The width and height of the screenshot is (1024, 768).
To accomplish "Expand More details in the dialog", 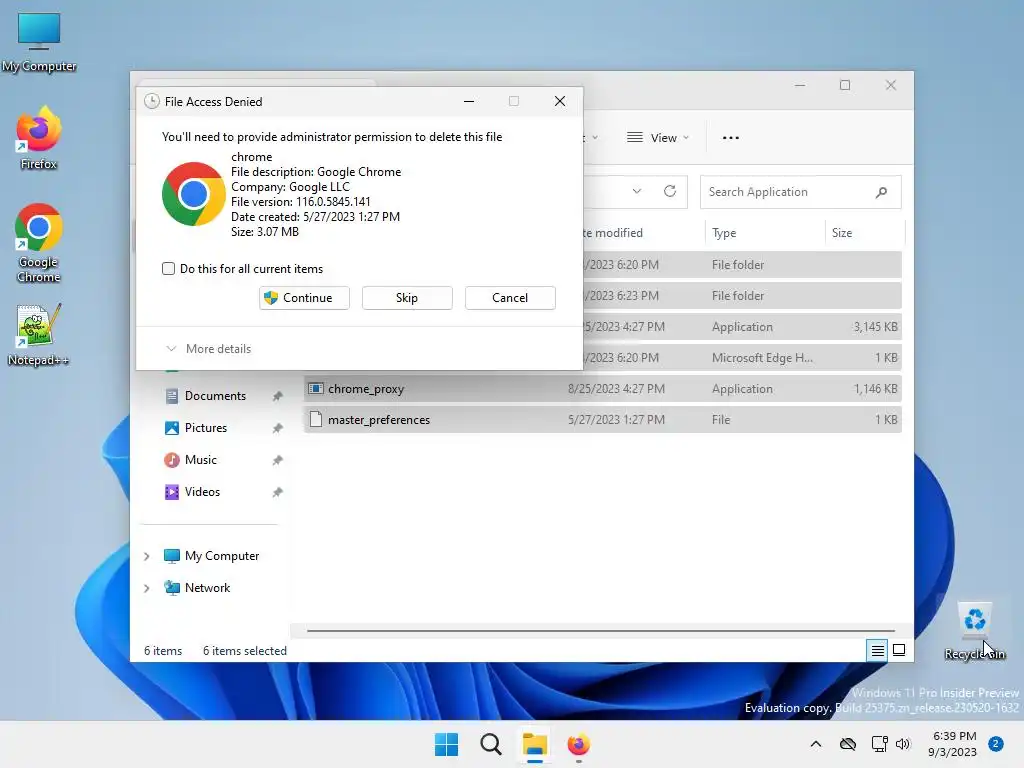I will coord(208,349).
